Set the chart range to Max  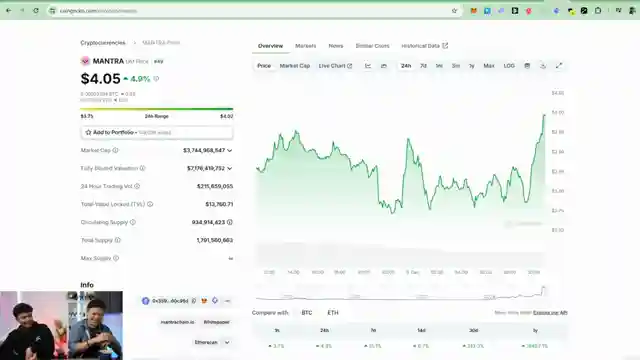coord(489,66)
